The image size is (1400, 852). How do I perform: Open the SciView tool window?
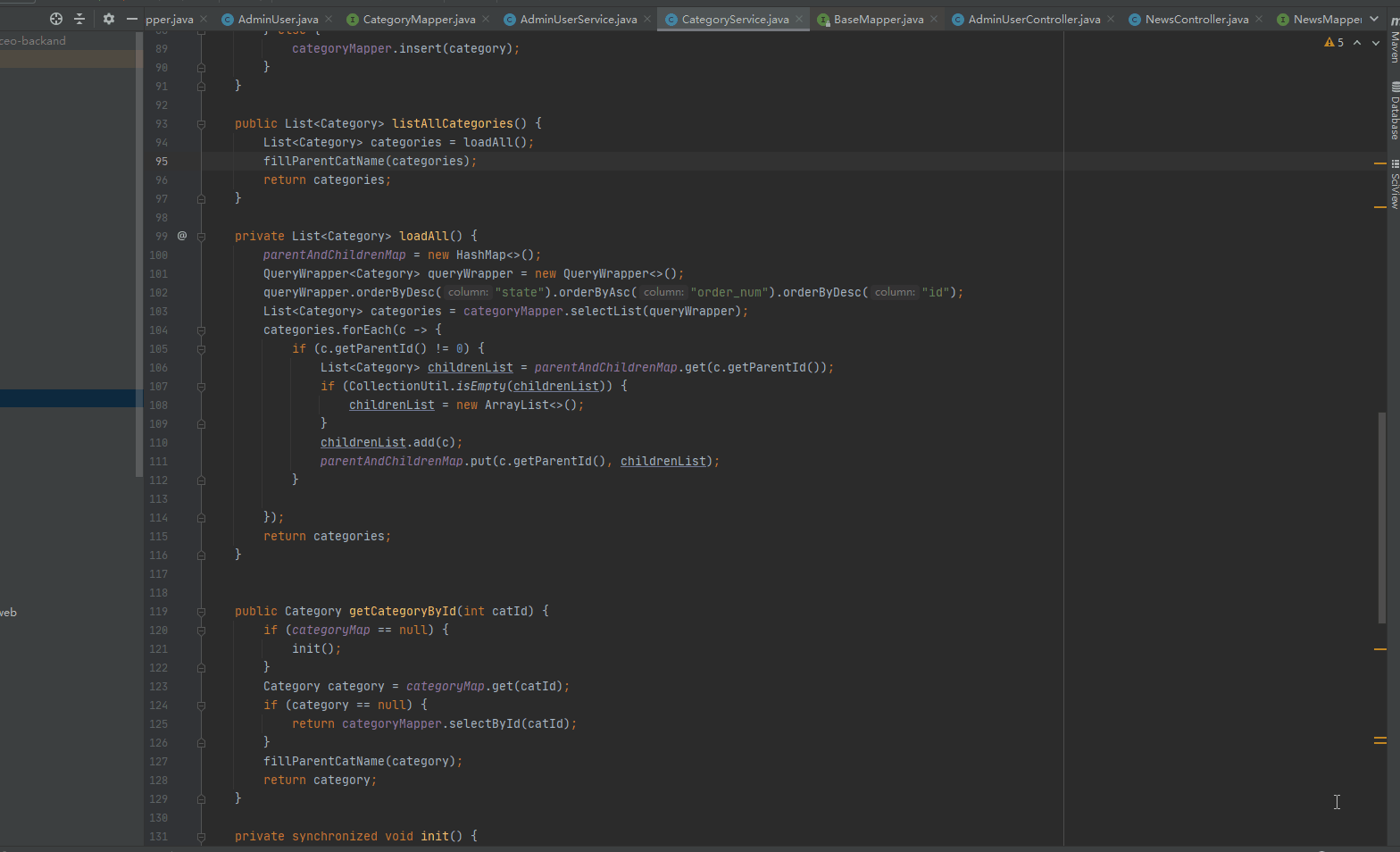(1394, 185)
